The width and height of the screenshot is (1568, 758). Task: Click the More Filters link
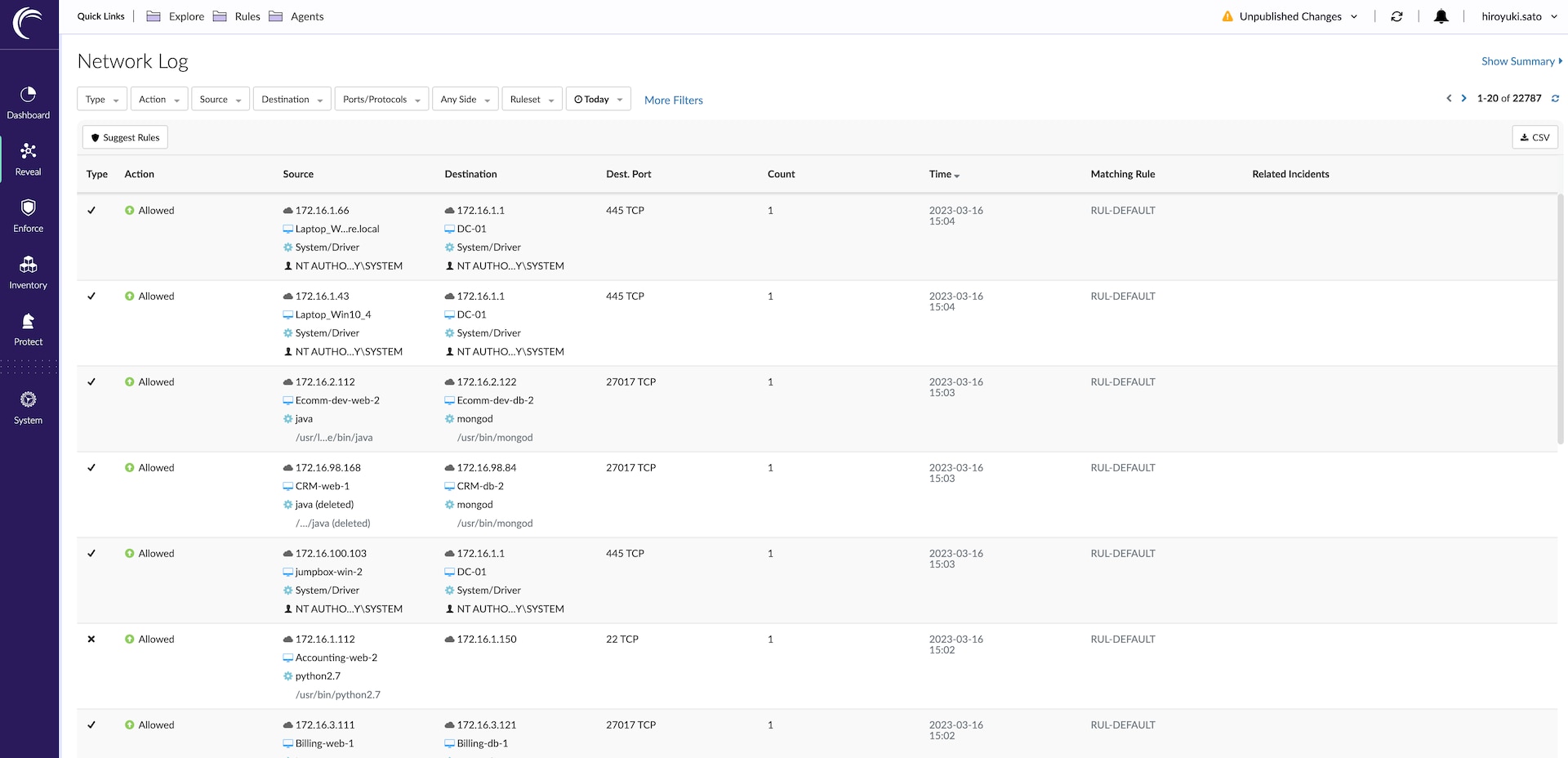(673, 100)
